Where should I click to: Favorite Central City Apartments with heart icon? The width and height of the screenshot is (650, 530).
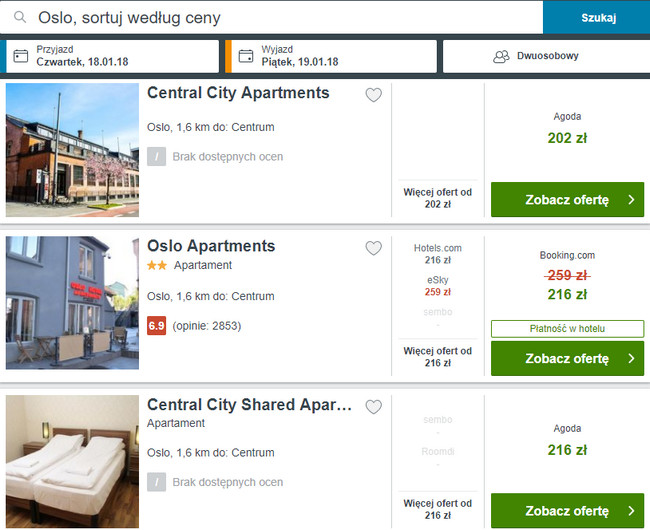tap(374, 95)
